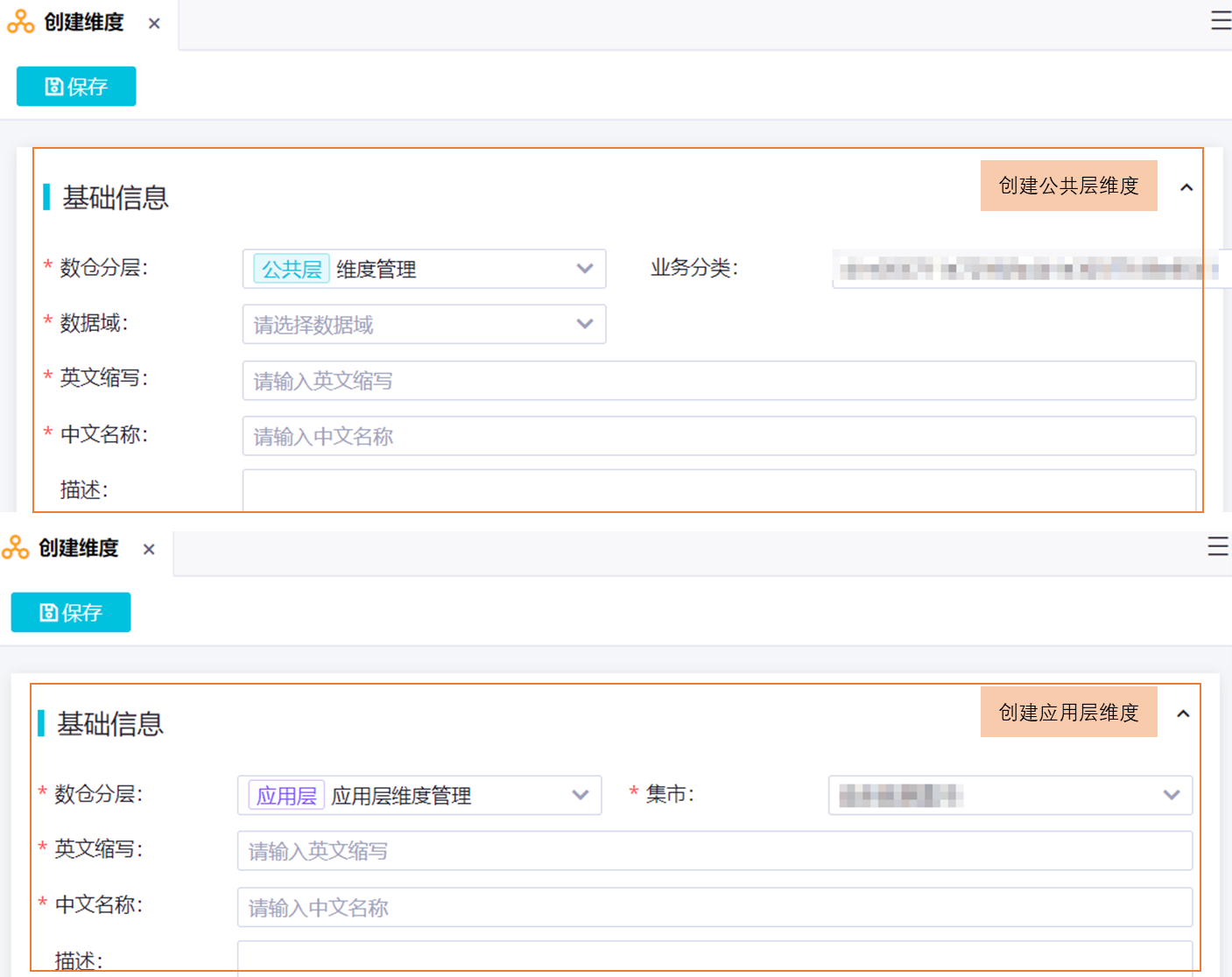Click the 基础信息 heading in the upper window
The height and width of the screenshot is (977, 1232).
tap(116, 198)
